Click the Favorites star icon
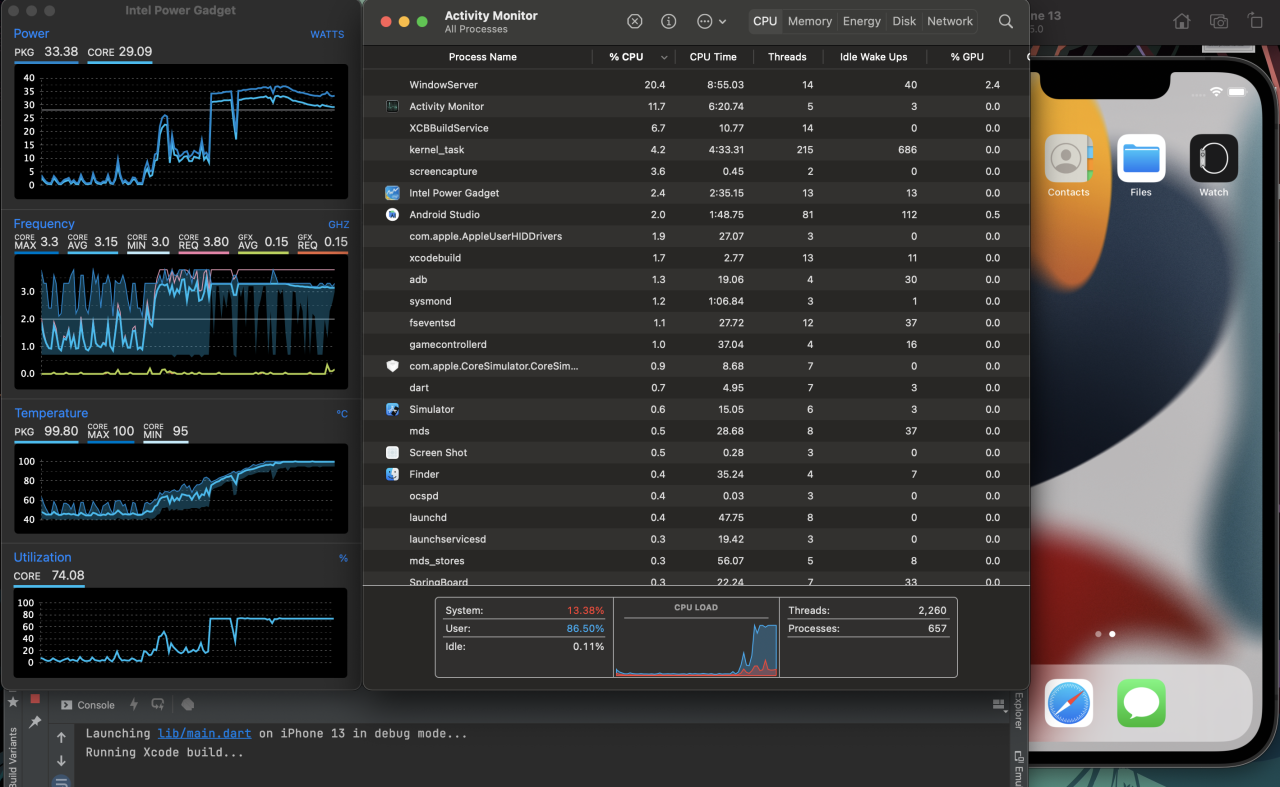 point(13,701)
